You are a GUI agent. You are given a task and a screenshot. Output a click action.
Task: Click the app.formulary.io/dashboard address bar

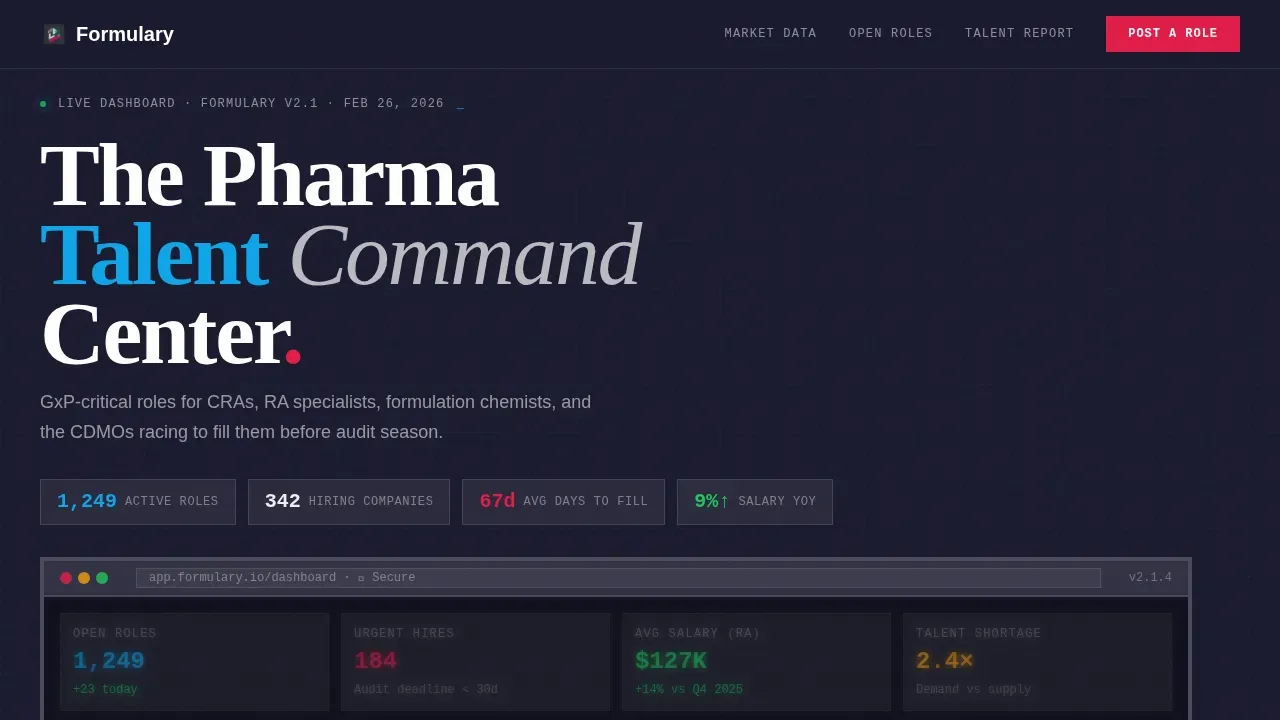[x=618, y=578]
